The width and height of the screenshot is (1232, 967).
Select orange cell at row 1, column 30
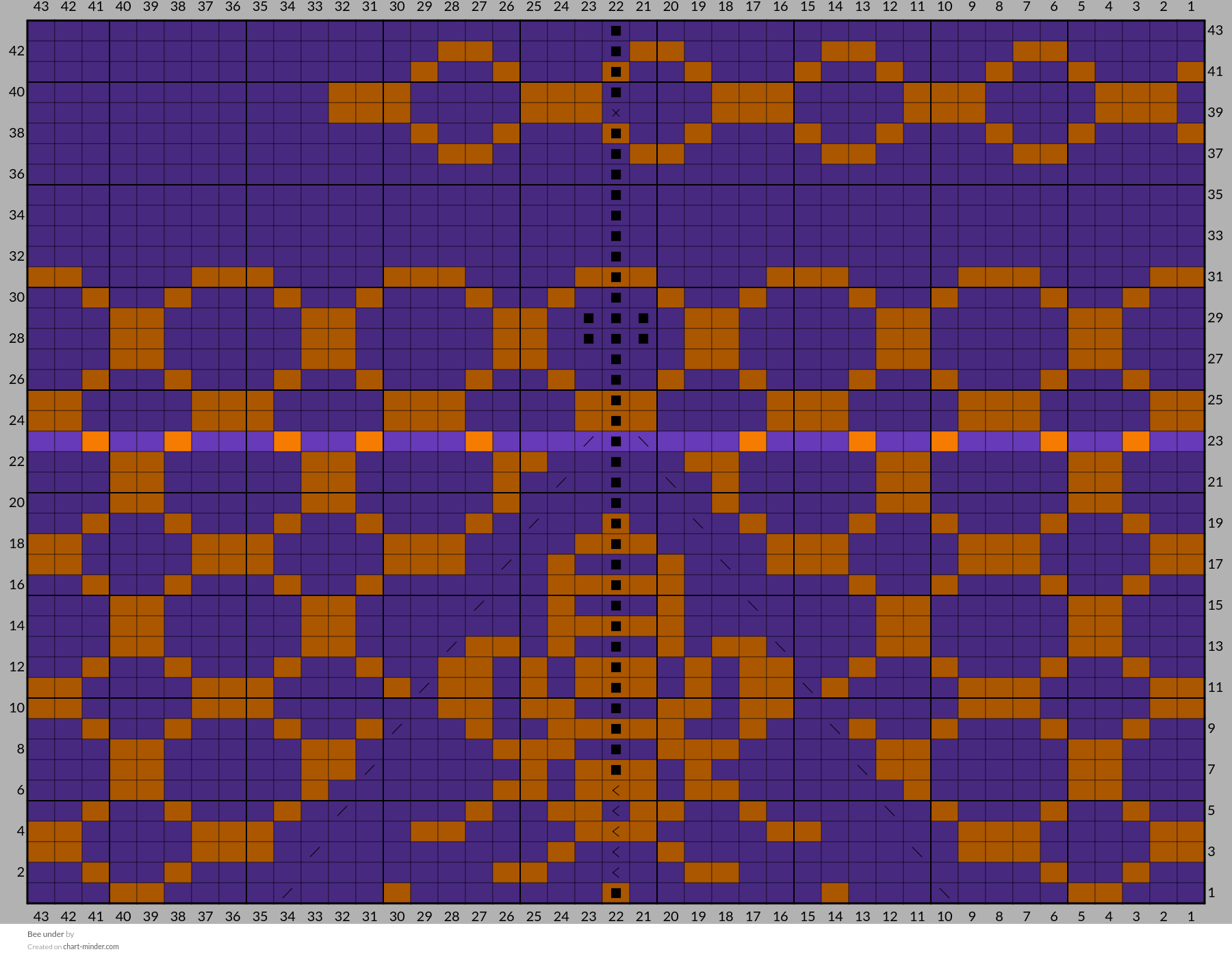[x=397, y=893]
